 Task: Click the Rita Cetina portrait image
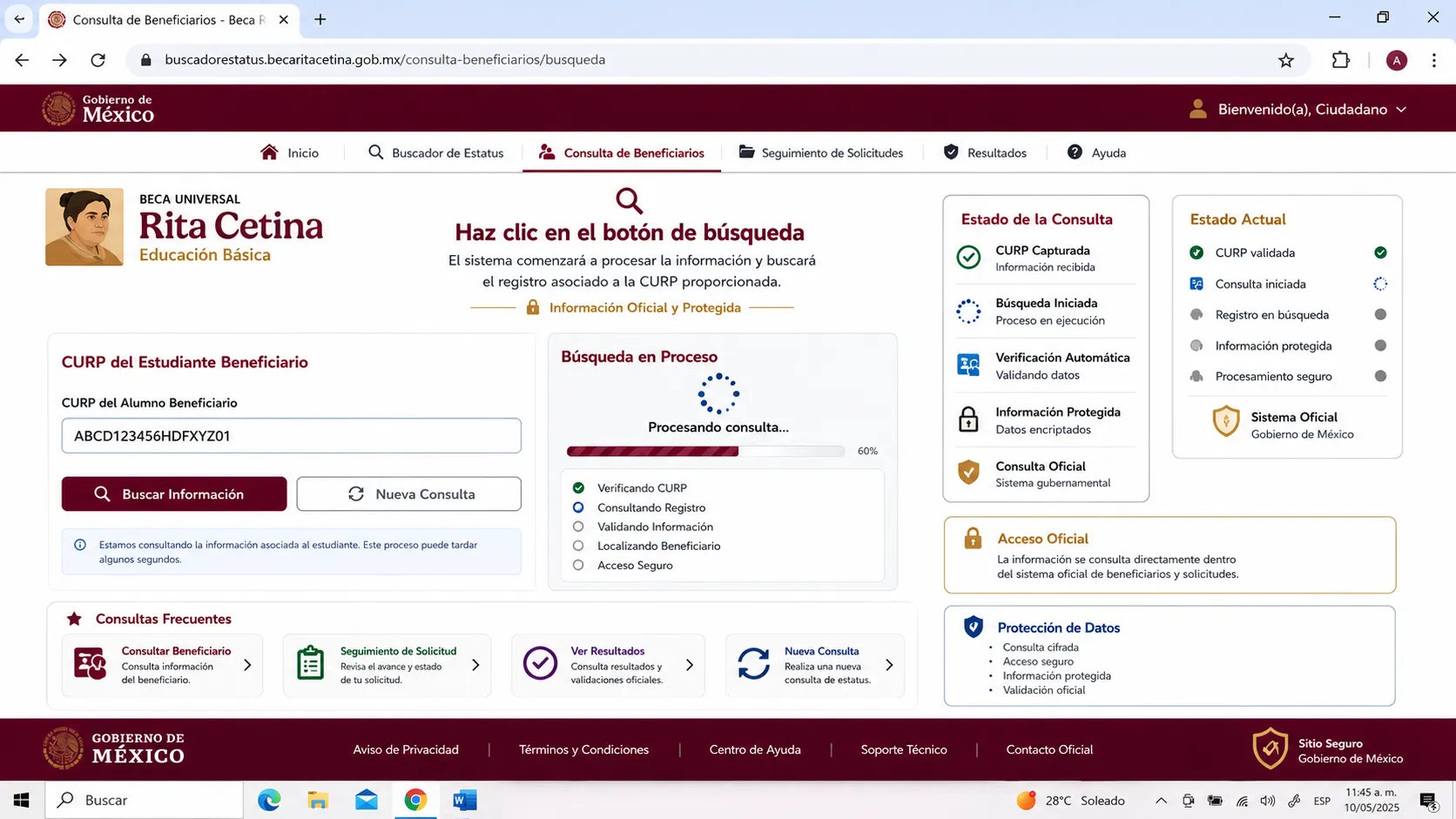[x=84, y=227]
